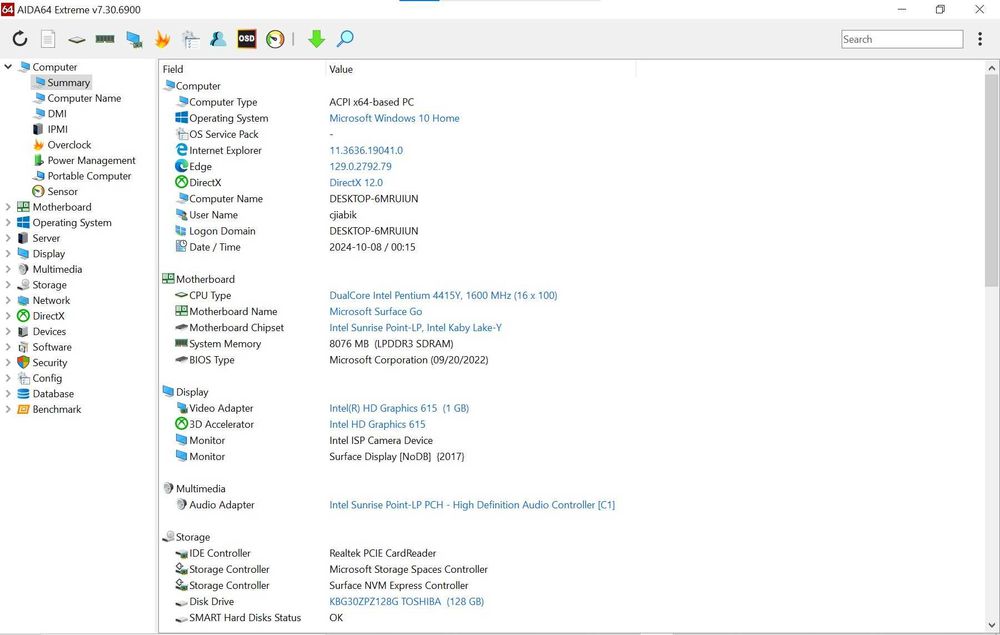Open GPGPU Benchmark monitor icon in toolbar
The height and width of the screenshot is (635, 1000).
[x=134, y=40]
